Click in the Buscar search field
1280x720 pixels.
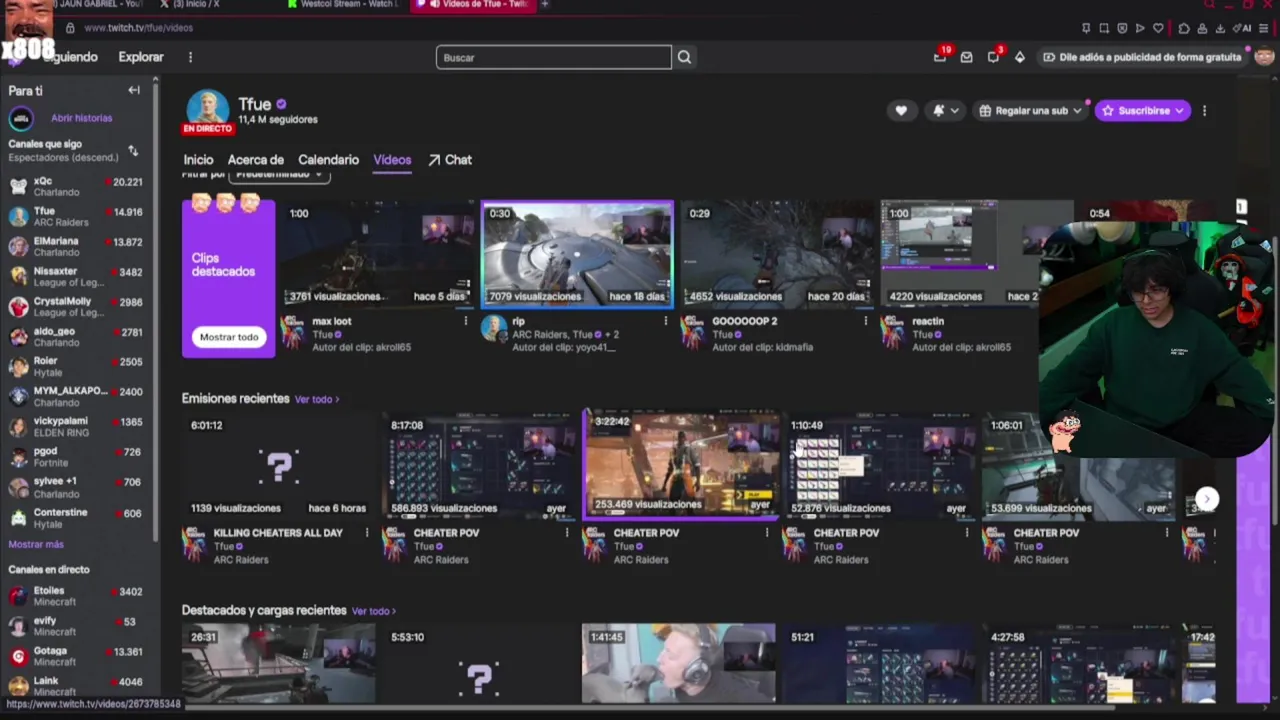coord(553,57)
